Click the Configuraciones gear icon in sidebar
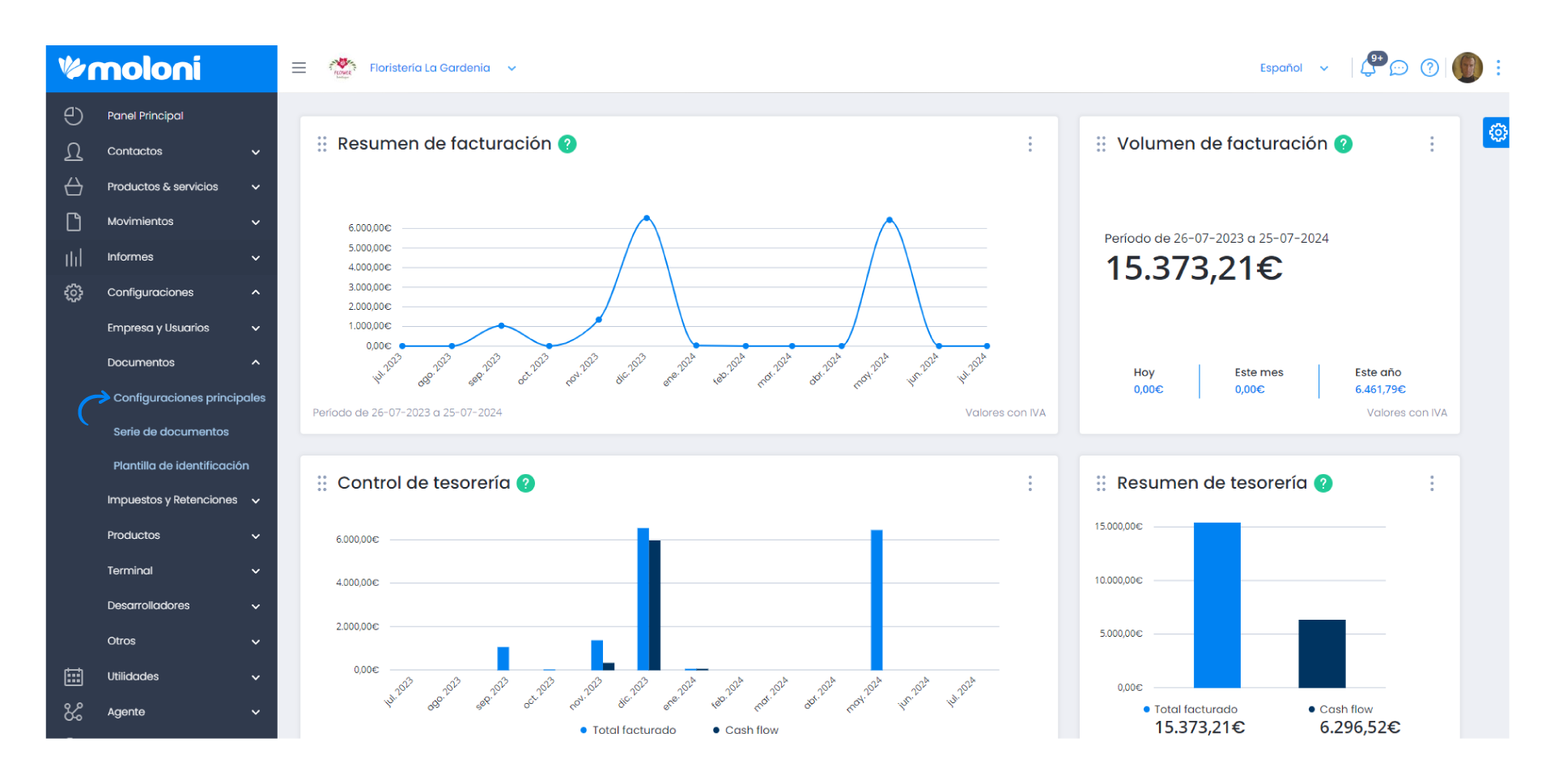The height and width of the screenshot is (784, 1554). tap(74, 293)
